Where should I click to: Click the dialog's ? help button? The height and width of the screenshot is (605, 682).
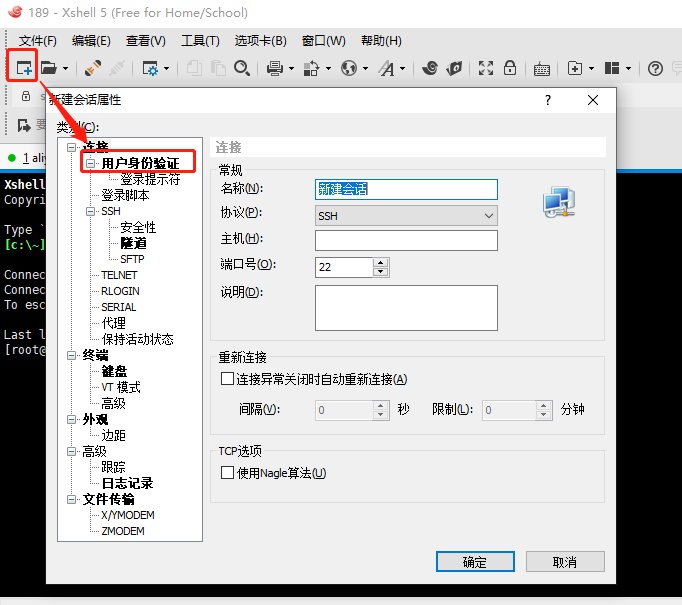pyautogui.click(x=548, y=100)
